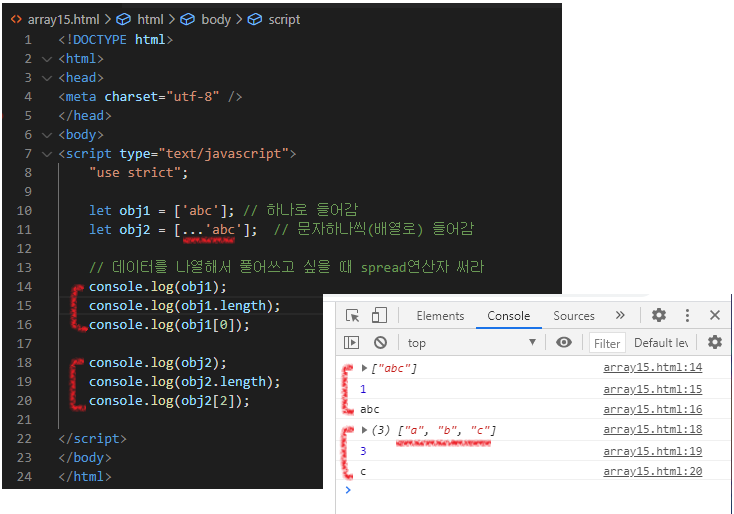Click the array15.html file icon in breadcrumb
The height and width of the screenshot is (514, 734).
(x=16, y=19)
